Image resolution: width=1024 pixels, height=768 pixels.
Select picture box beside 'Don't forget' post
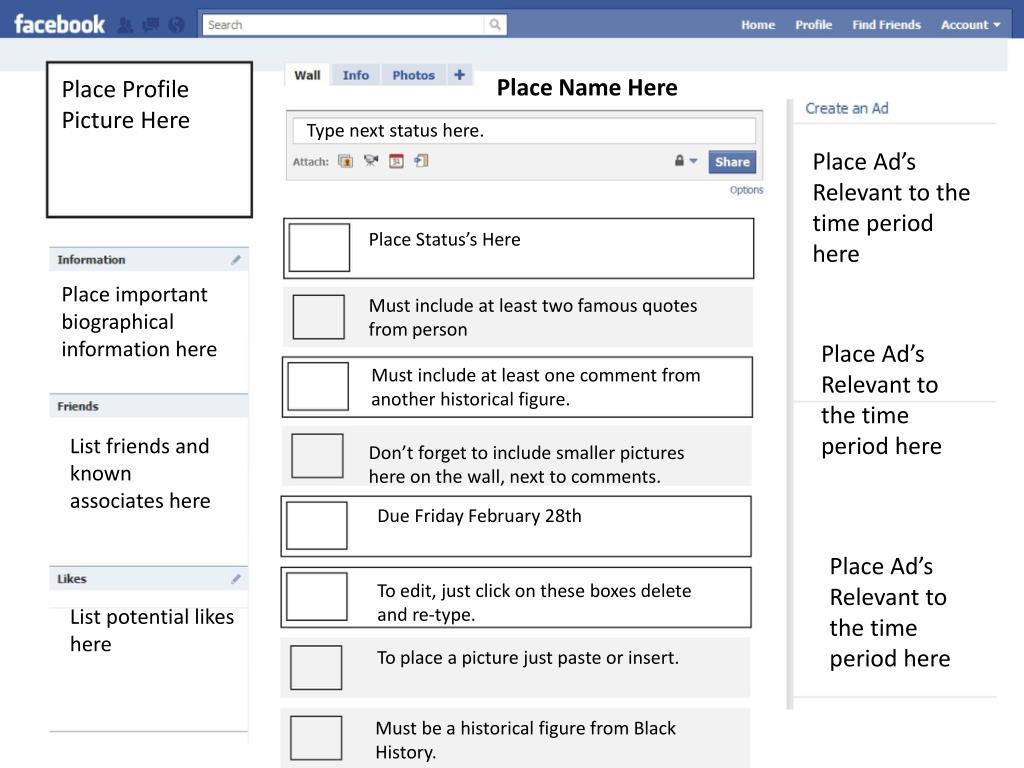pos(317,456)
